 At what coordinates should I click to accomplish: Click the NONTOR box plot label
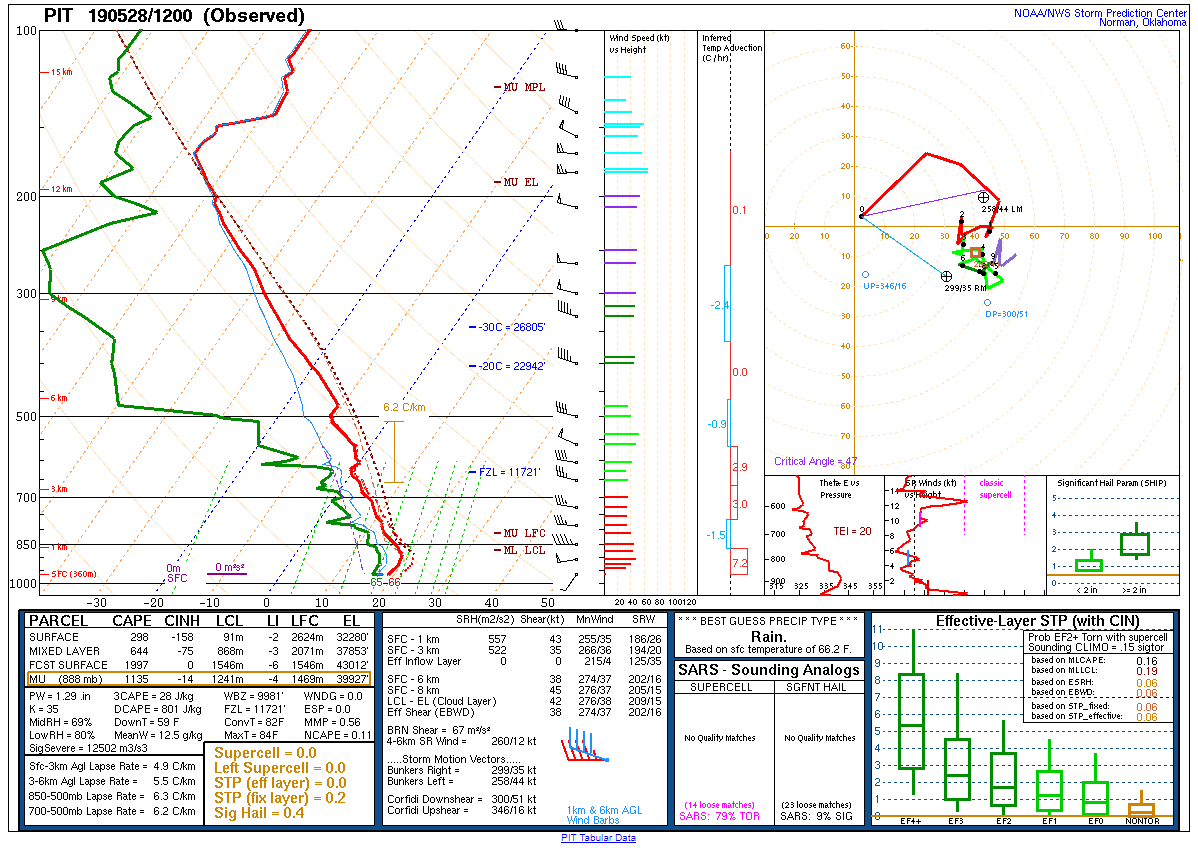(x=1142, y=821)
